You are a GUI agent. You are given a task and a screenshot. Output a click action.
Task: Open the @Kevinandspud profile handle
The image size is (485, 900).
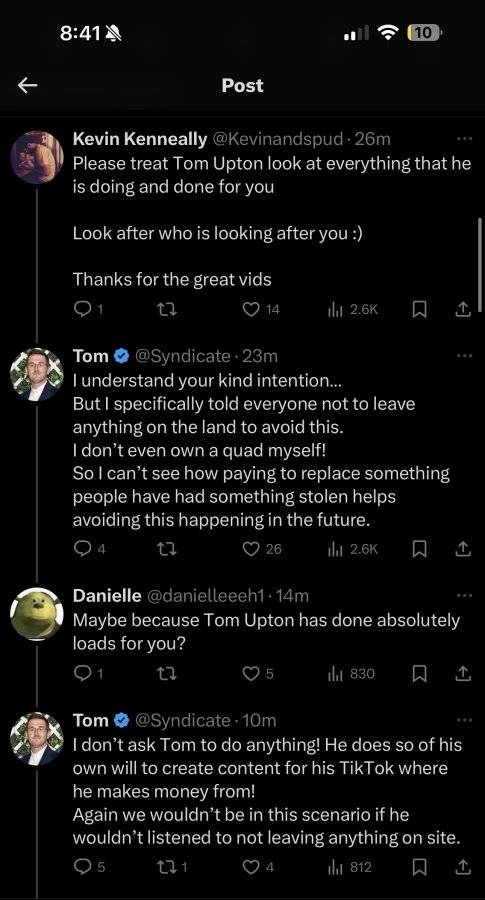(x=279, y=139)
